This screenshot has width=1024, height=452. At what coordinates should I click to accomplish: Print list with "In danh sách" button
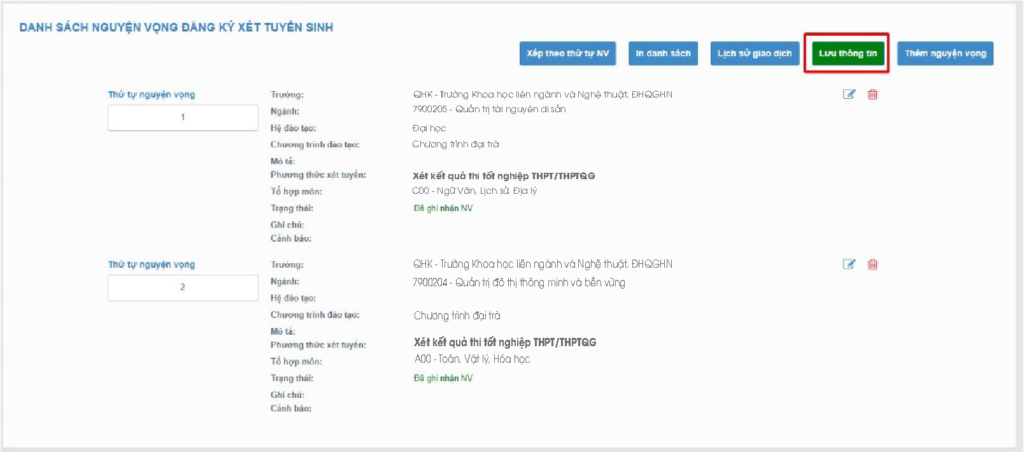click(664, 53)
